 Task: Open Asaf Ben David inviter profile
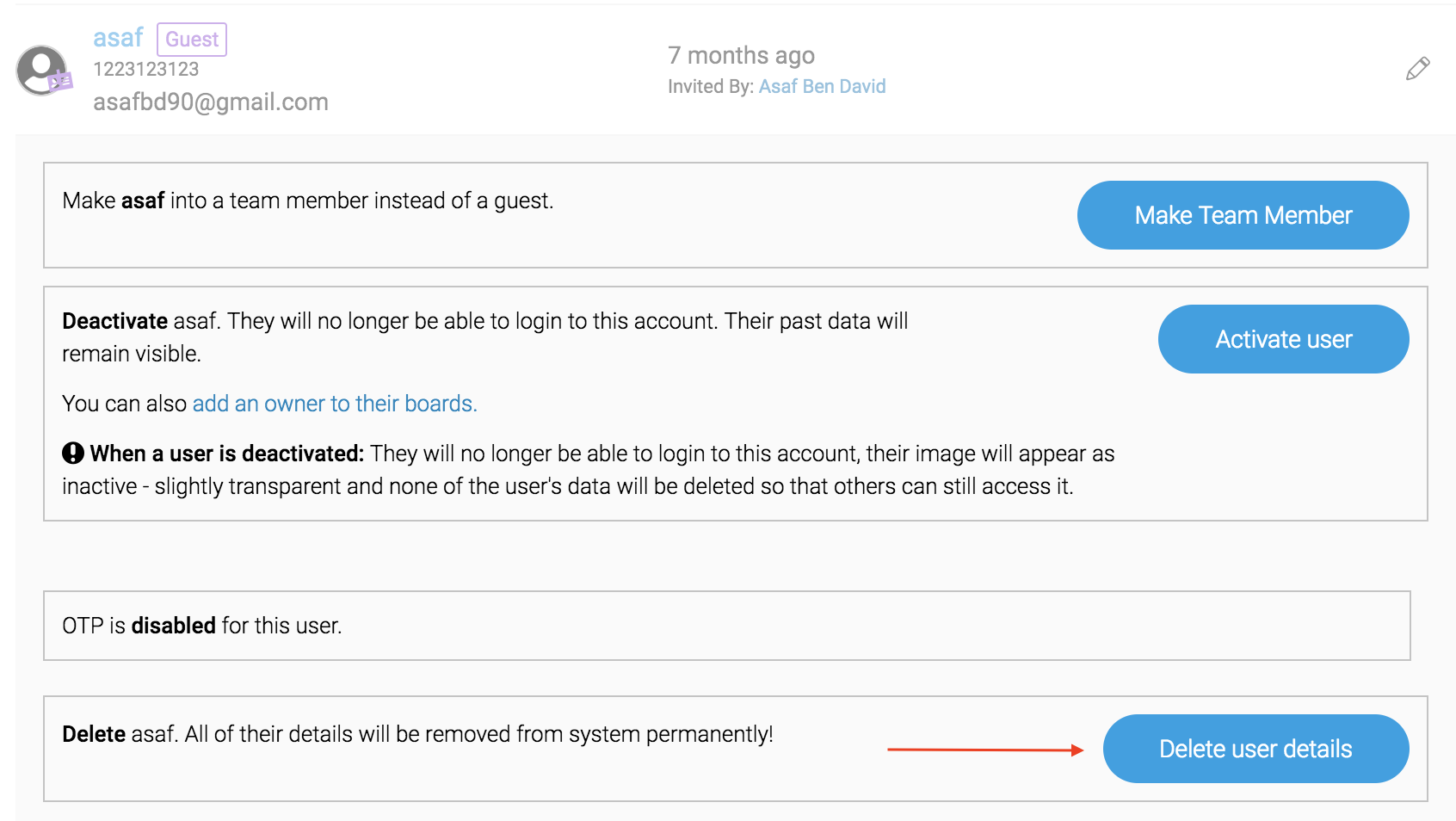tap(822, 86)
